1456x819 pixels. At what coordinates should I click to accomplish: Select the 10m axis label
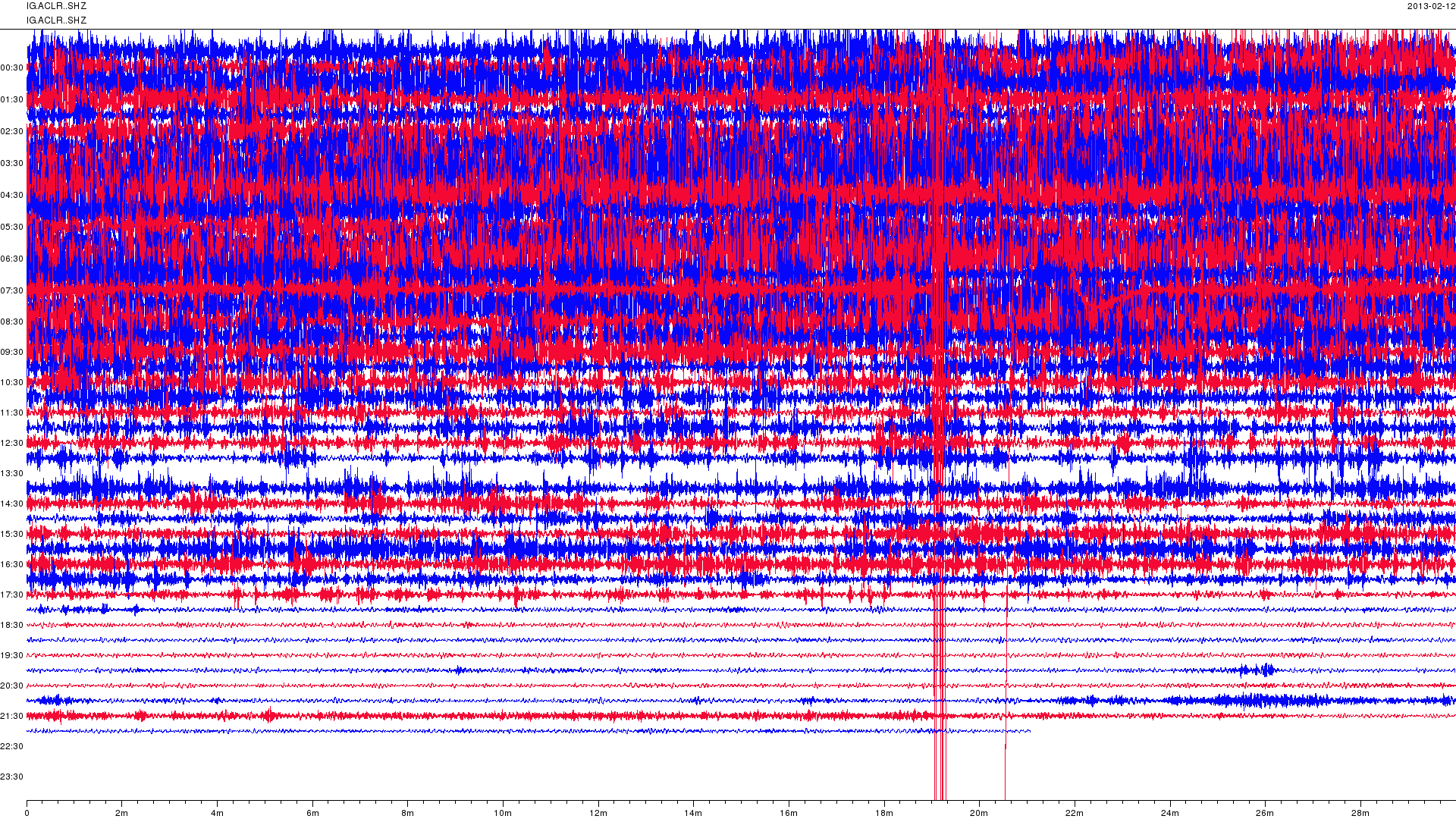click(x=503, y=814)
